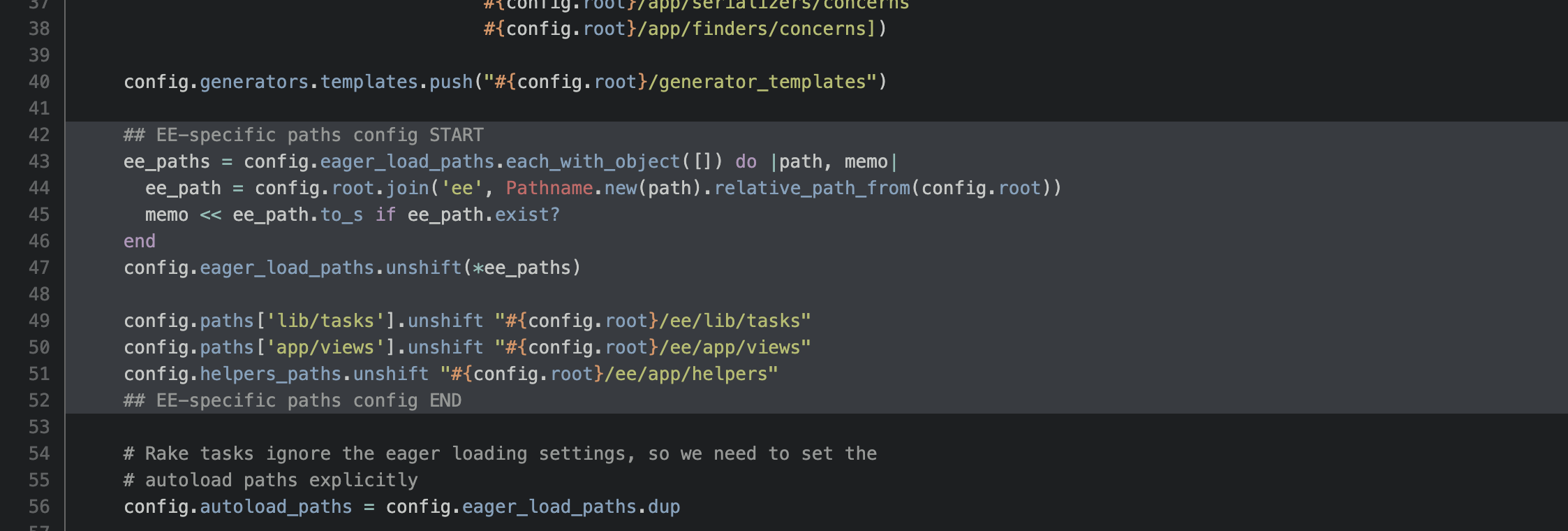Screen dimensions: 1568x531
Task: Click line number 41 in the gutter
Action: click(39, 108)
